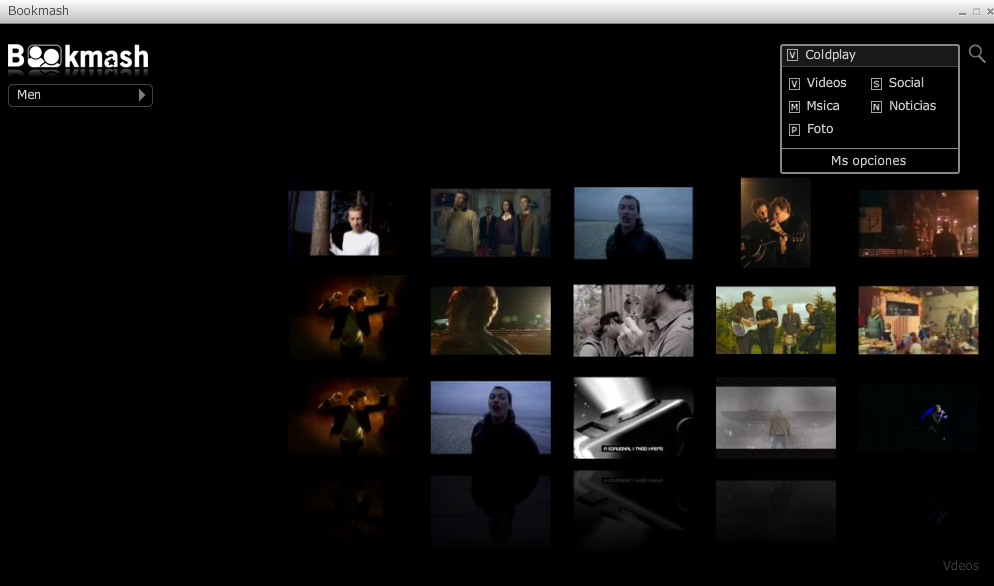Open the guitarist video thumbnail in the top row
The width and height of the screenshot is (994, 586).
click(775, 222)
